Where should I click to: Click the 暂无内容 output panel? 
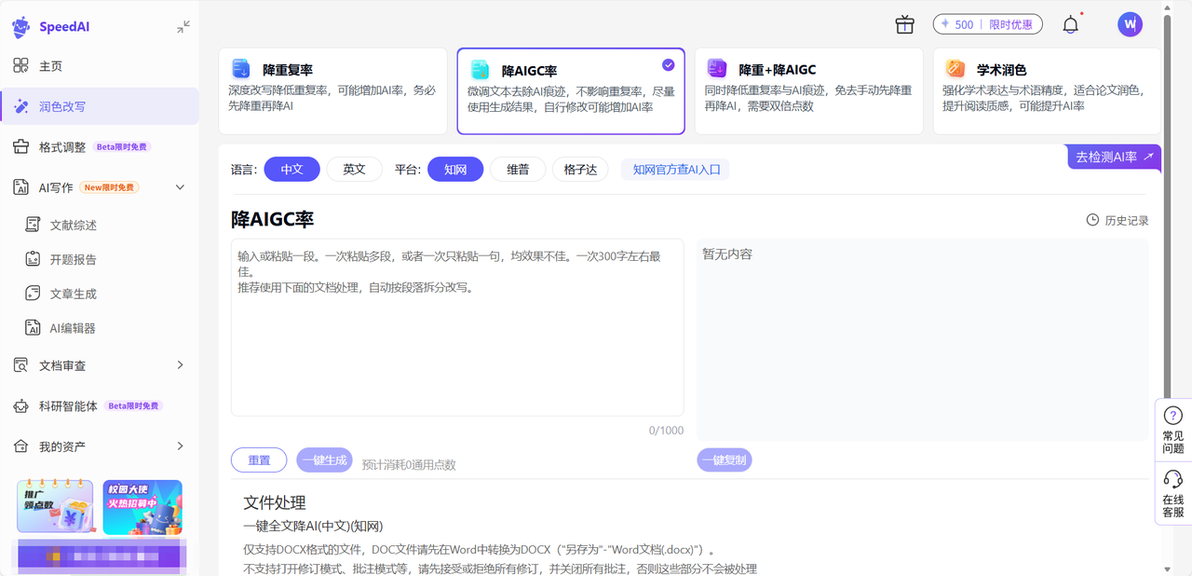click(922, 340)
